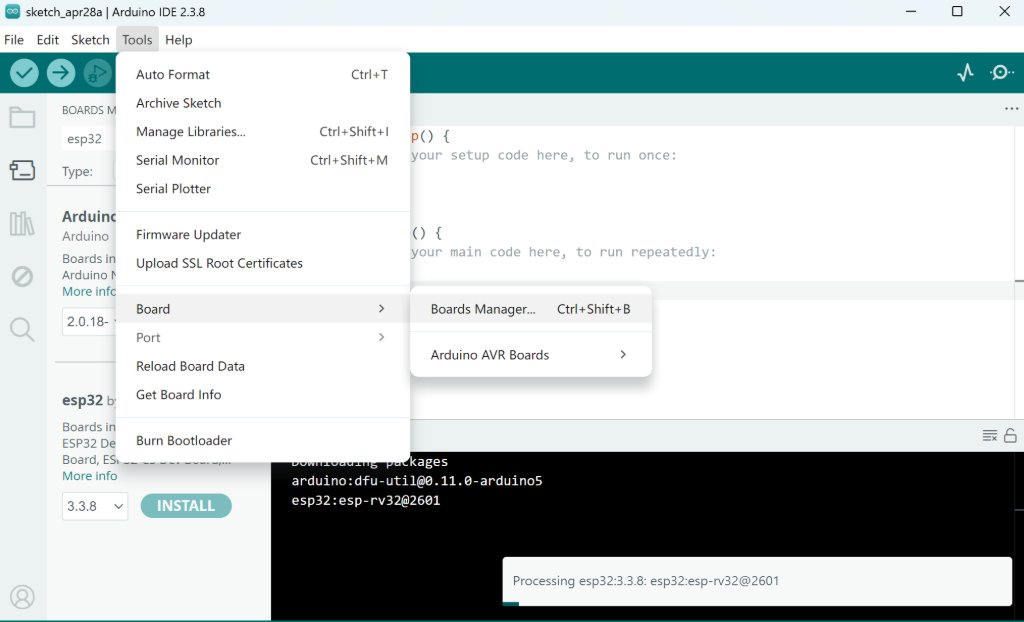The height and width of the screenshot is (622, 1024).
Task: Open the Sketch menu
Action: 90,40
